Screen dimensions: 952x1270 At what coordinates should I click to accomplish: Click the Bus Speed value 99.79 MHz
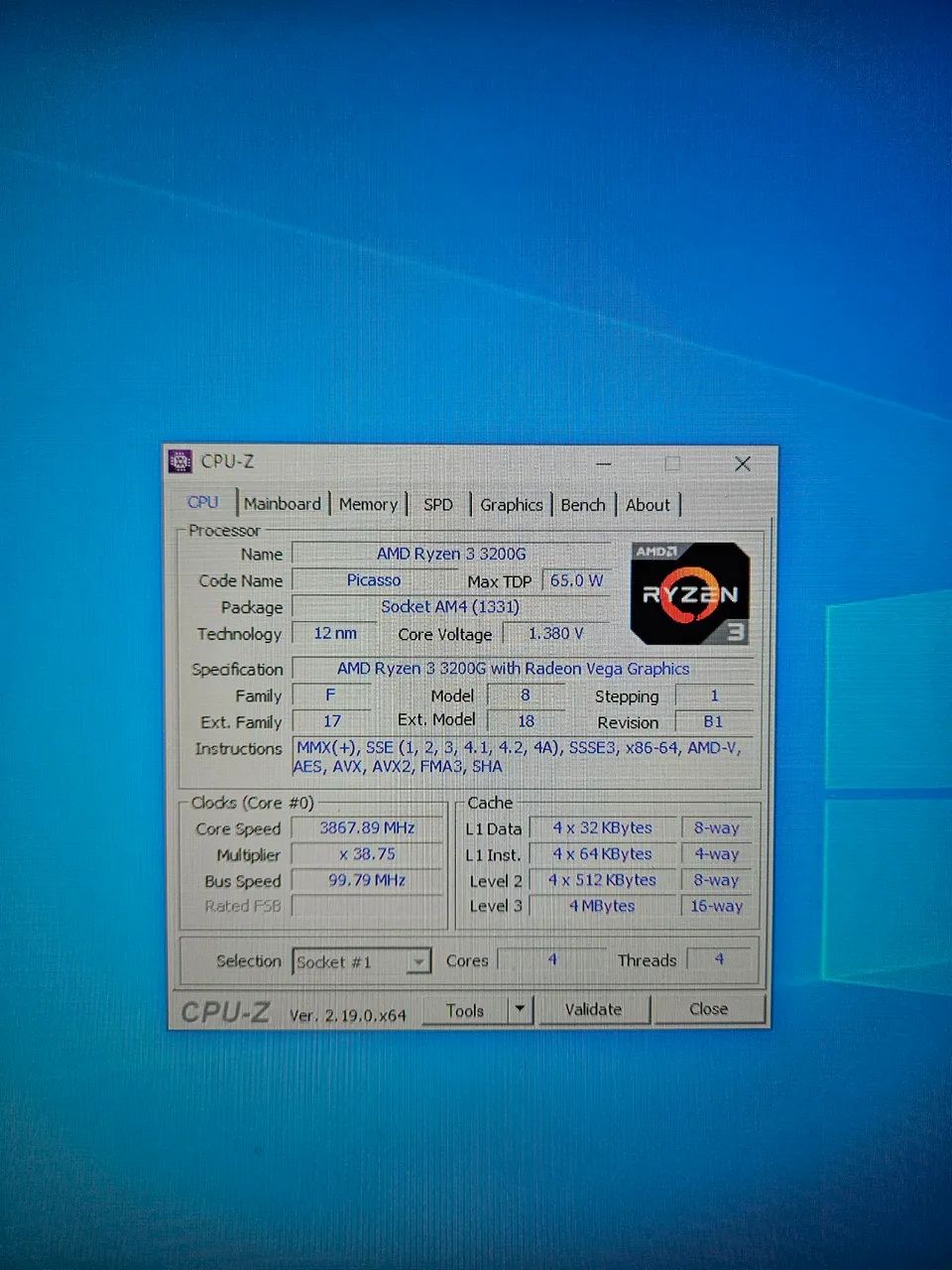coord(367,880)
